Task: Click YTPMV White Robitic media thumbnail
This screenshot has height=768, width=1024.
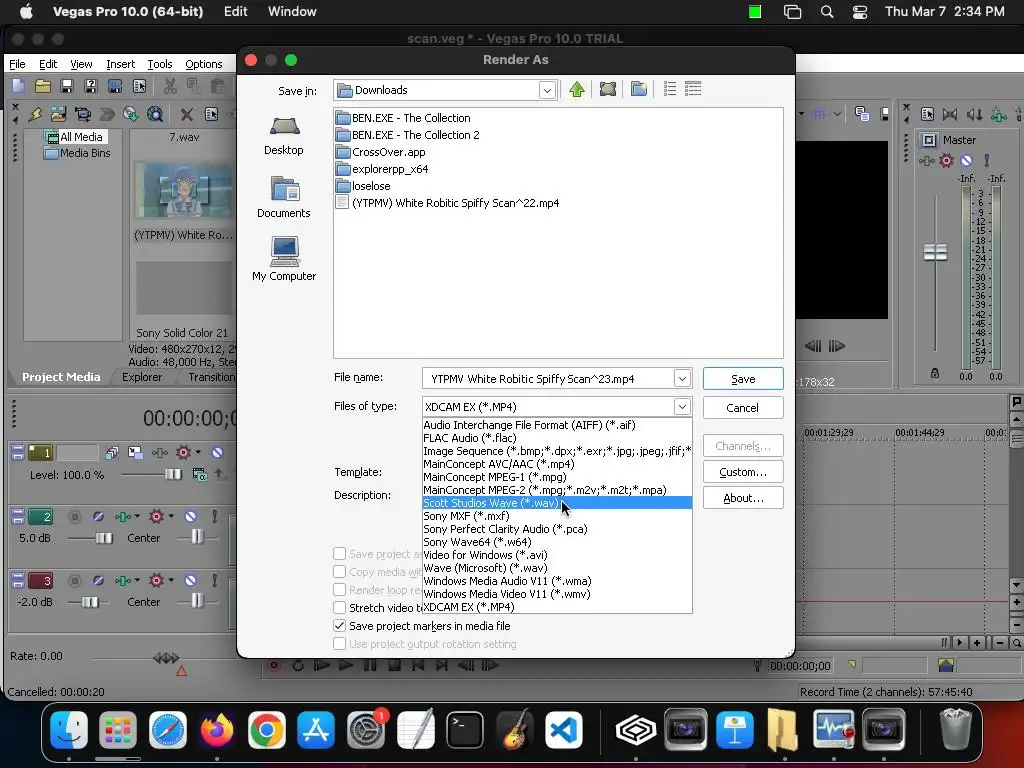Action: tap(183, 191)
